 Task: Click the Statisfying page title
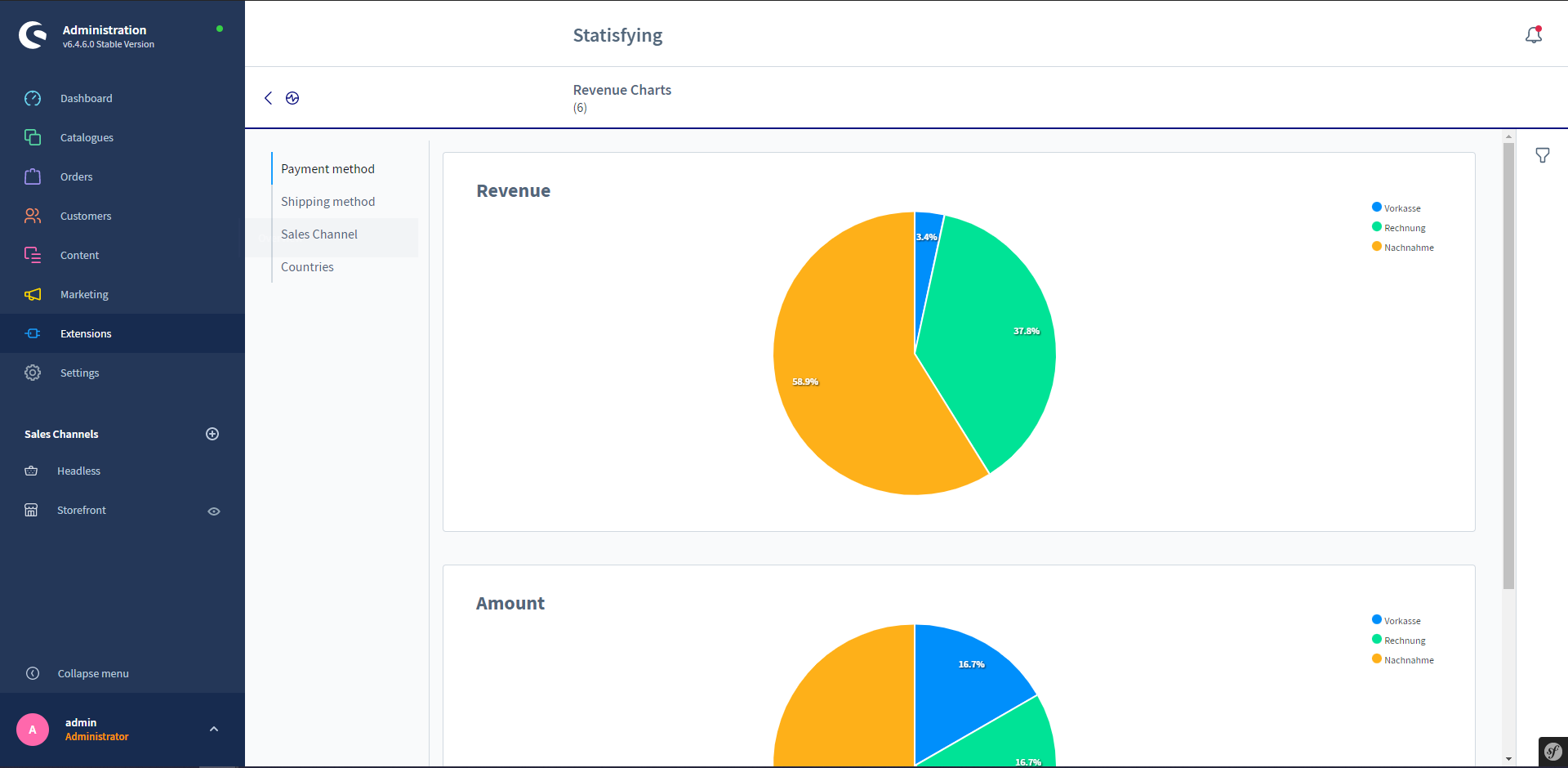(617, 35)
